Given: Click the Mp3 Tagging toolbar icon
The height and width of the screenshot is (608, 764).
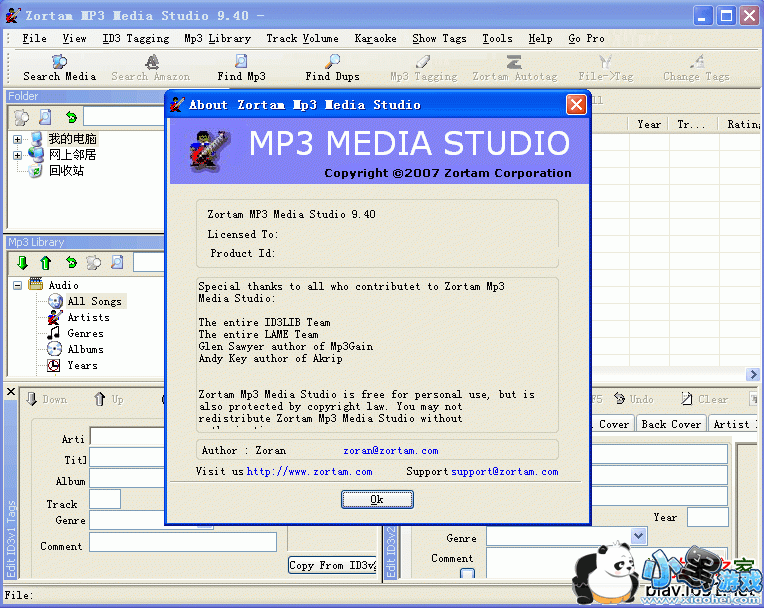Looking at the screenshot, I should [423, 61].
